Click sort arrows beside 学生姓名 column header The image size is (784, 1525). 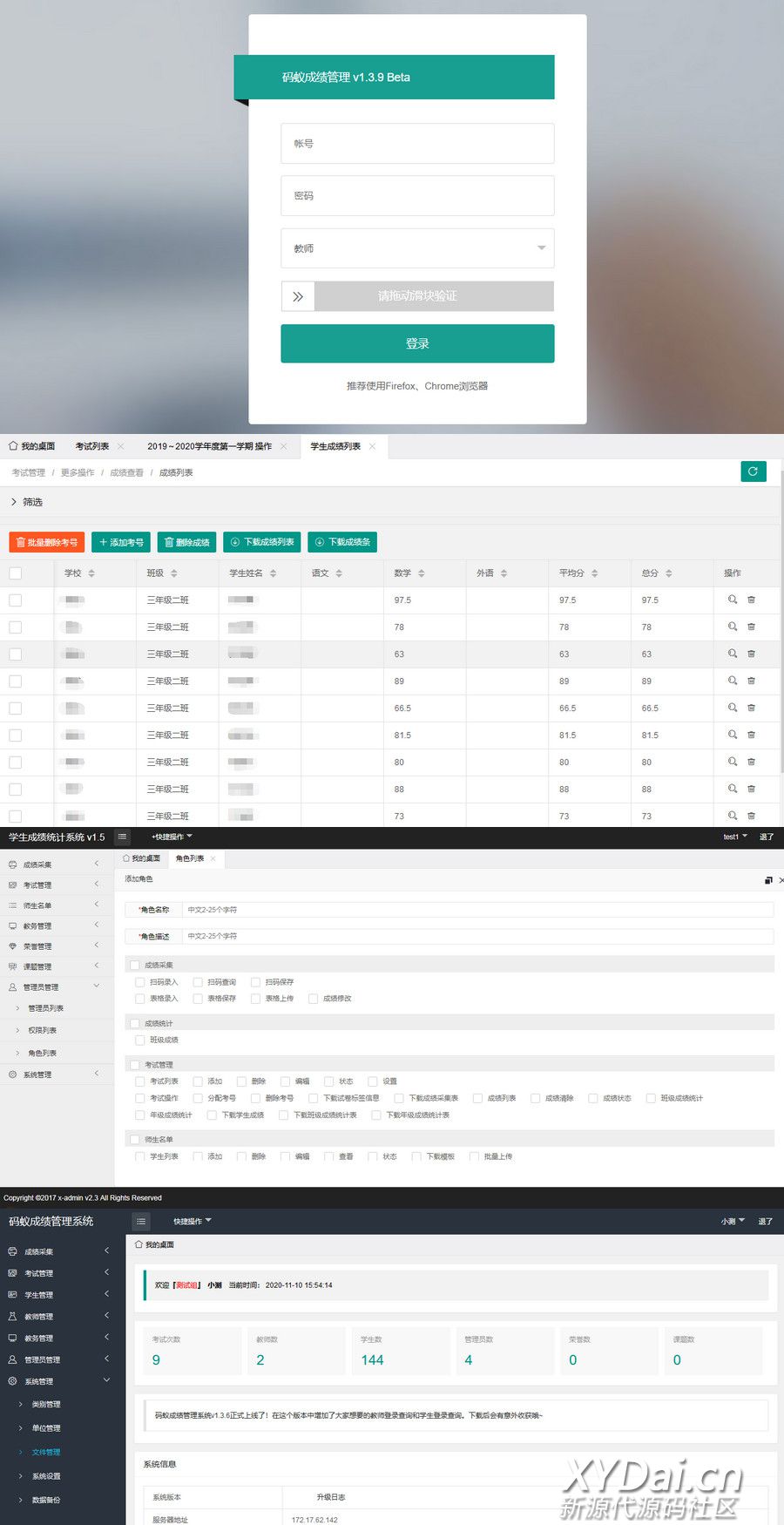tap(274, 573)
